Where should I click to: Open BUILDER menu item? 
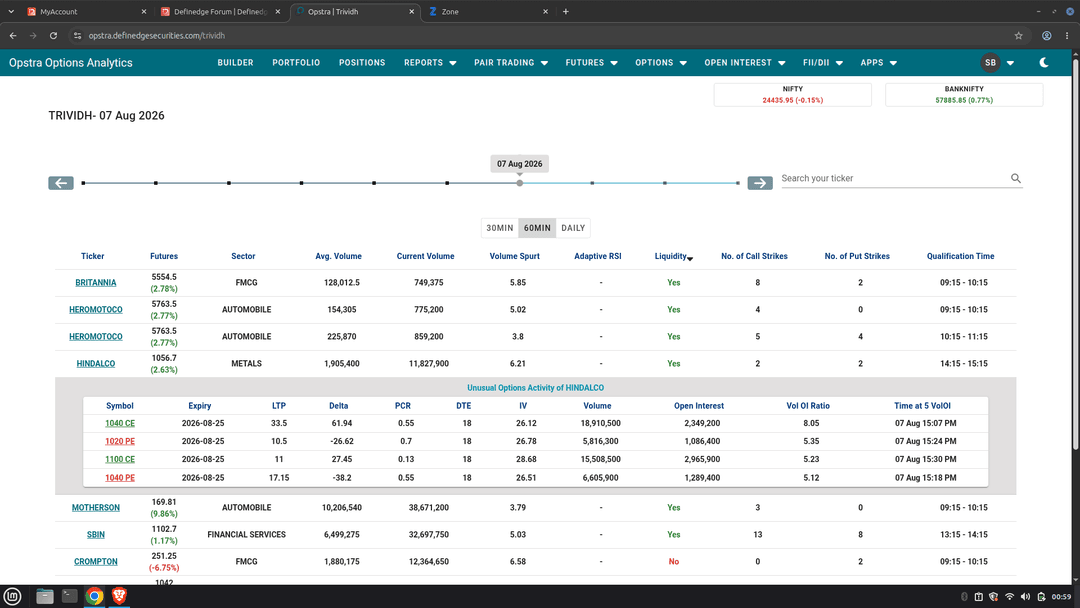[x=236, y=63]
